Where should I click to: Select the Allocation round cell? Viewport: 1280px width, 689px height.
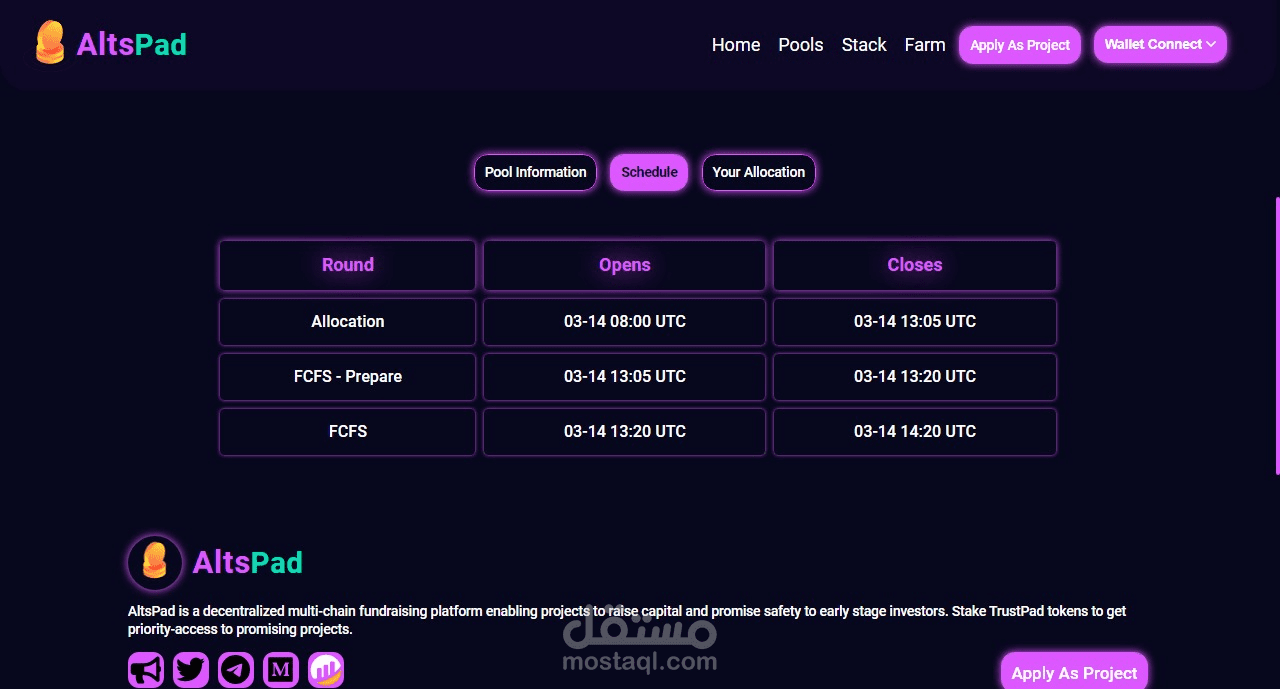pyautogui.click(x=348, y=322)
